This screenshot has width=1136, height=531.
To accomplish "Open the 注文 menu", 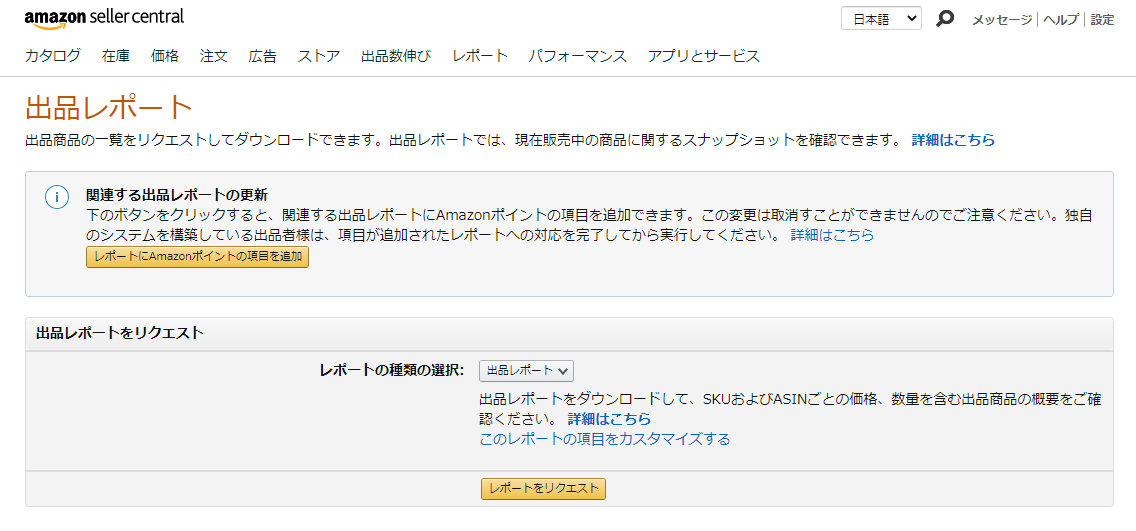I will tap(214, 56).
